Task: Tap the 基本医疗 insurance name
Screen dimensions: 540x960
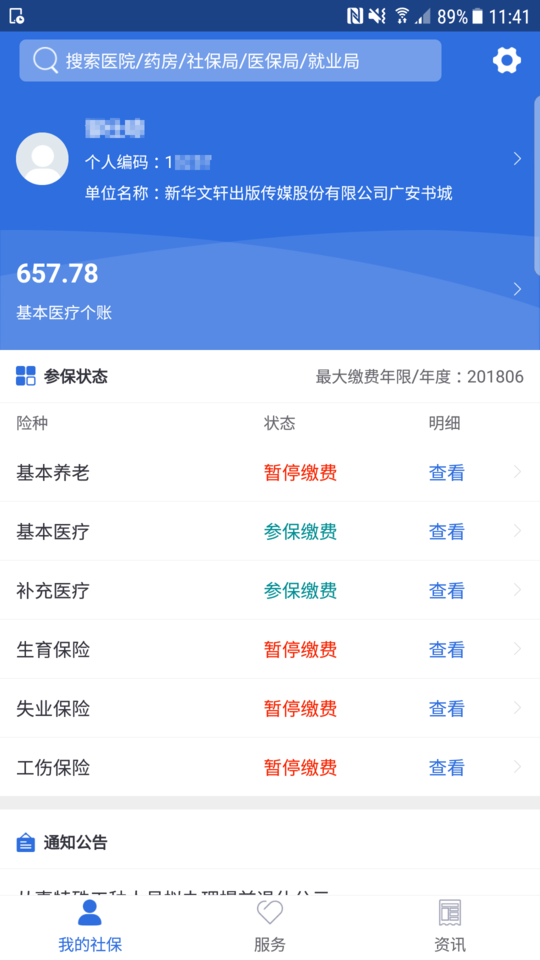Action: tap(53, 531)
